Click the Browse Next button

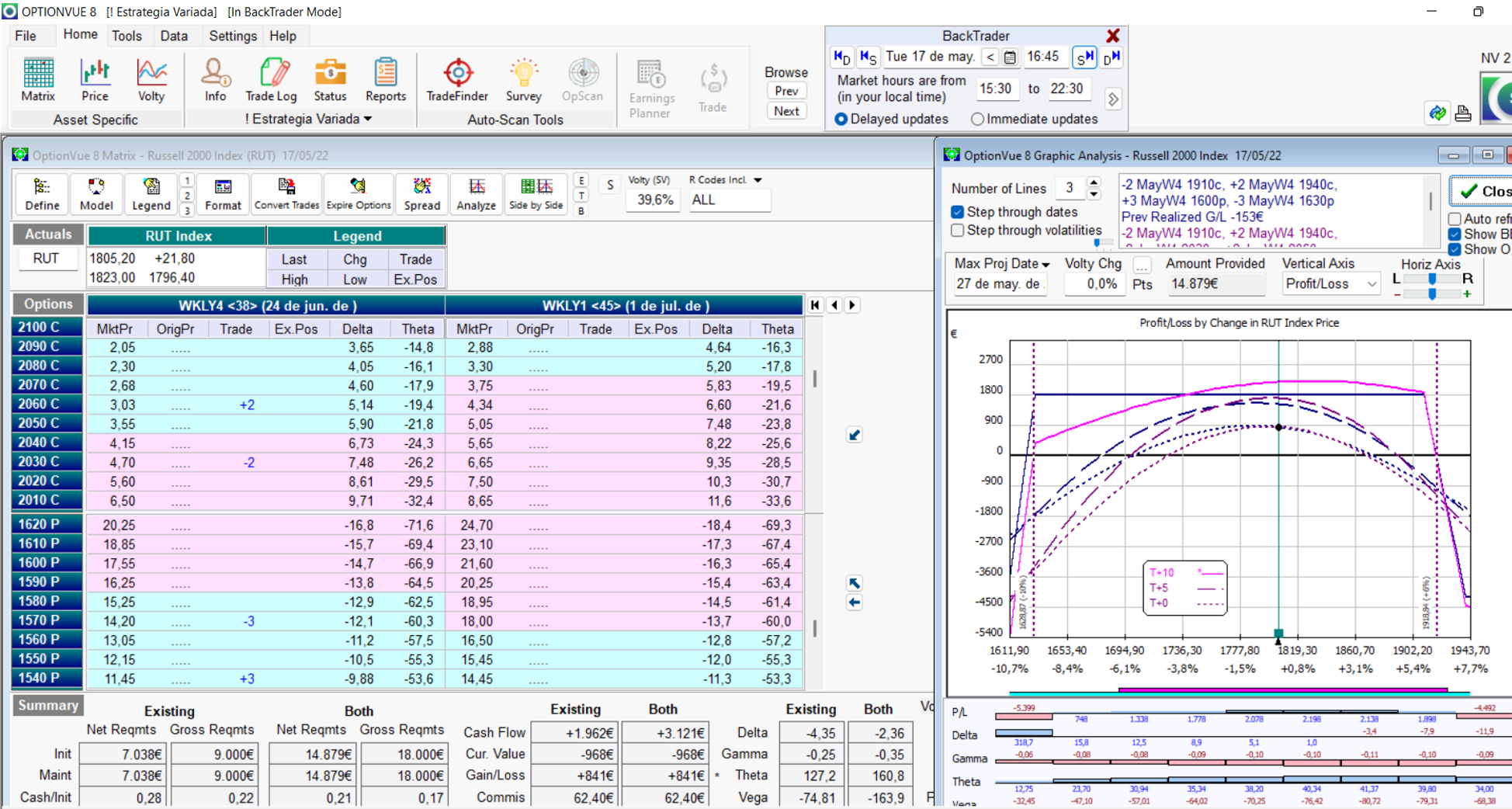(786, 111)
